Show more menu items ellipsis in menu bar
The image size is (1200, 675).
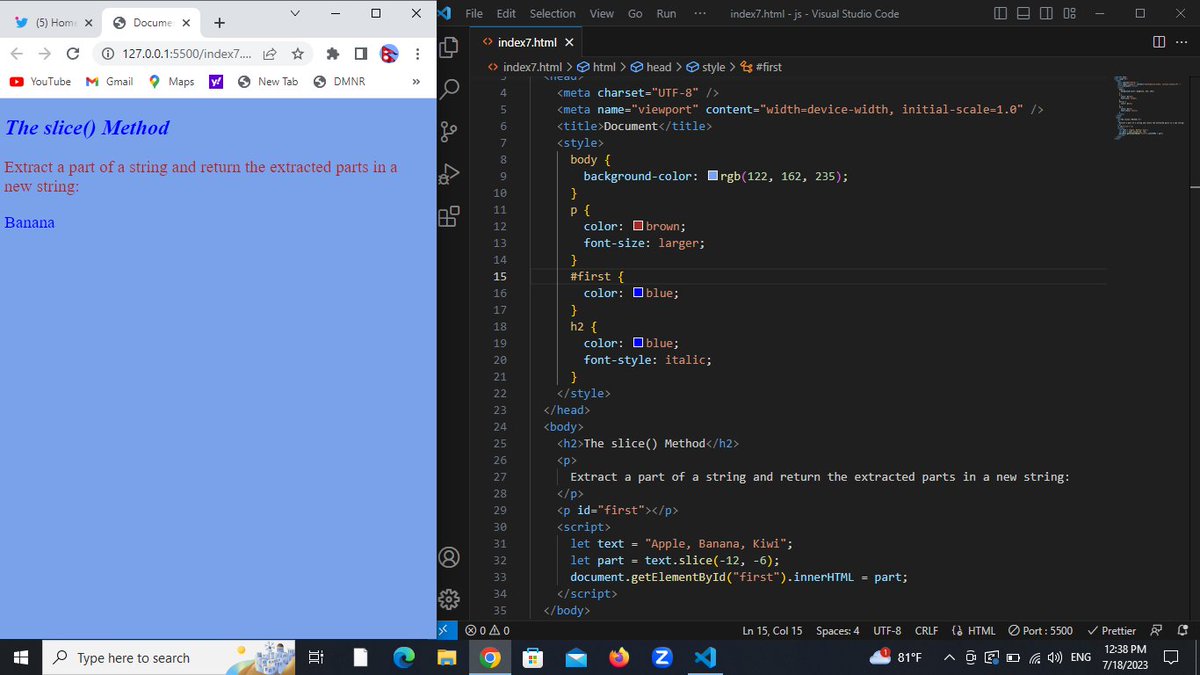(x=700, y=14)
